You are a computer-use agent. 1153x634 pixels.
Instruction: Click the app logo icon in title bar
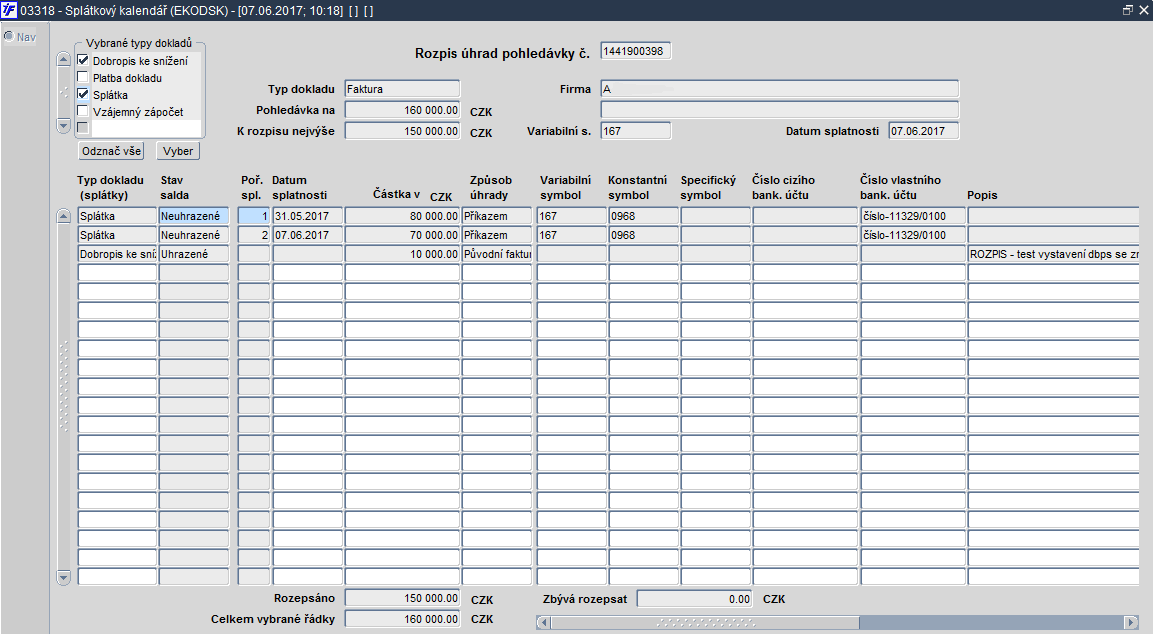[9, 10]
